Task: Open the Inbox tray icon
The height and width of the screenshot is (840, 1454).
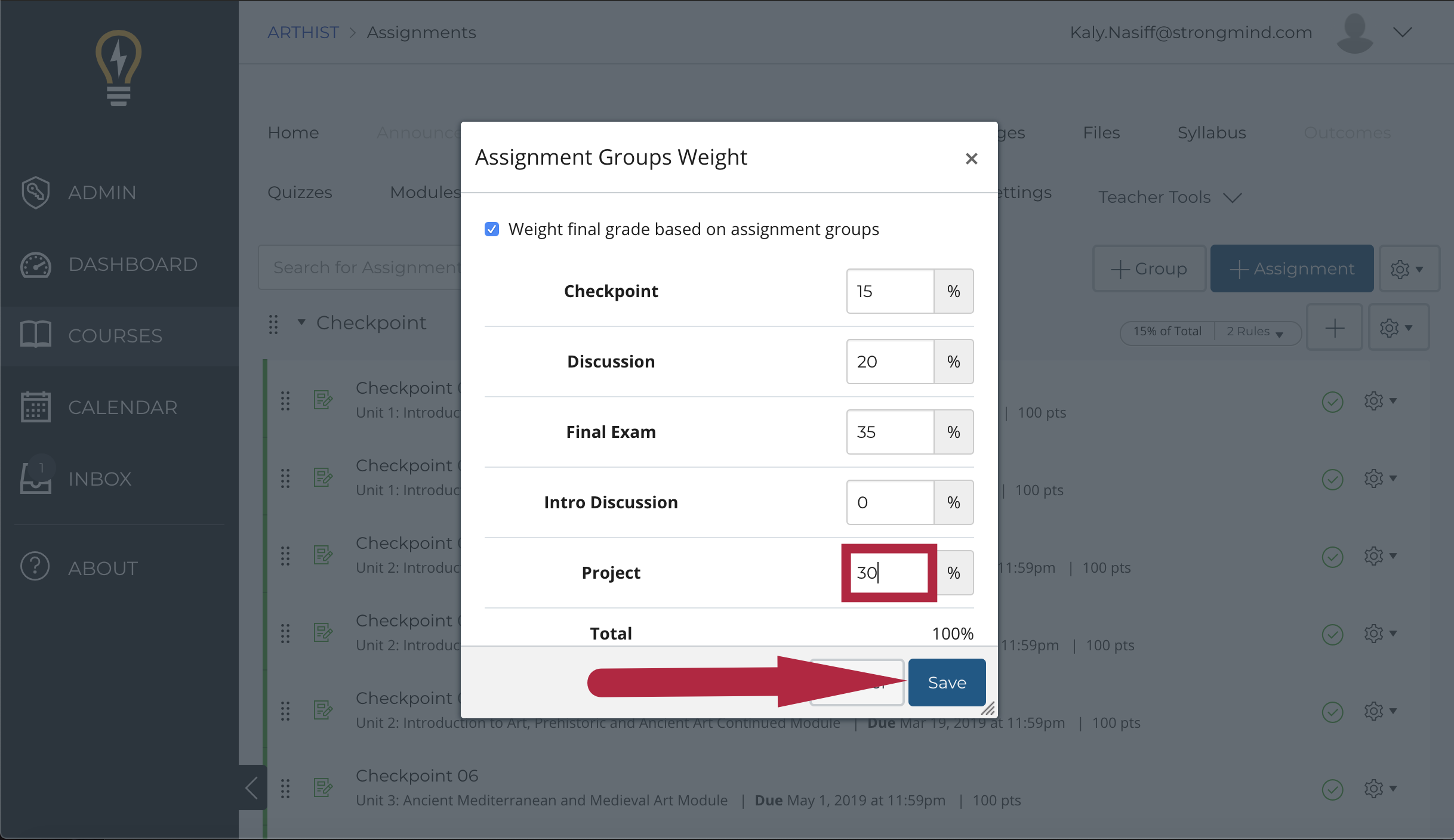Action: click(x=35, y=478)
